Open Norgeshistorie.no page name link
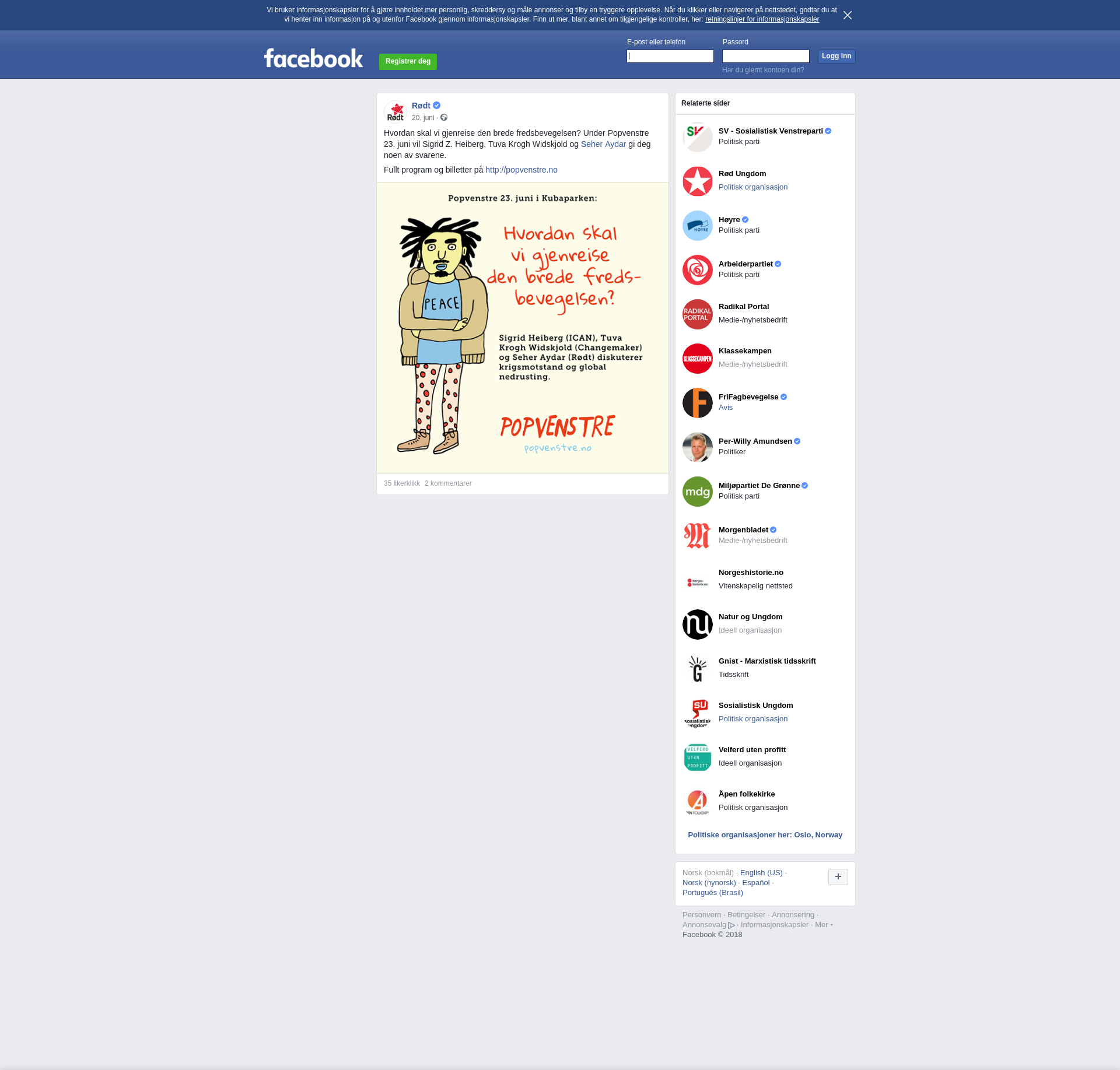 751,573
